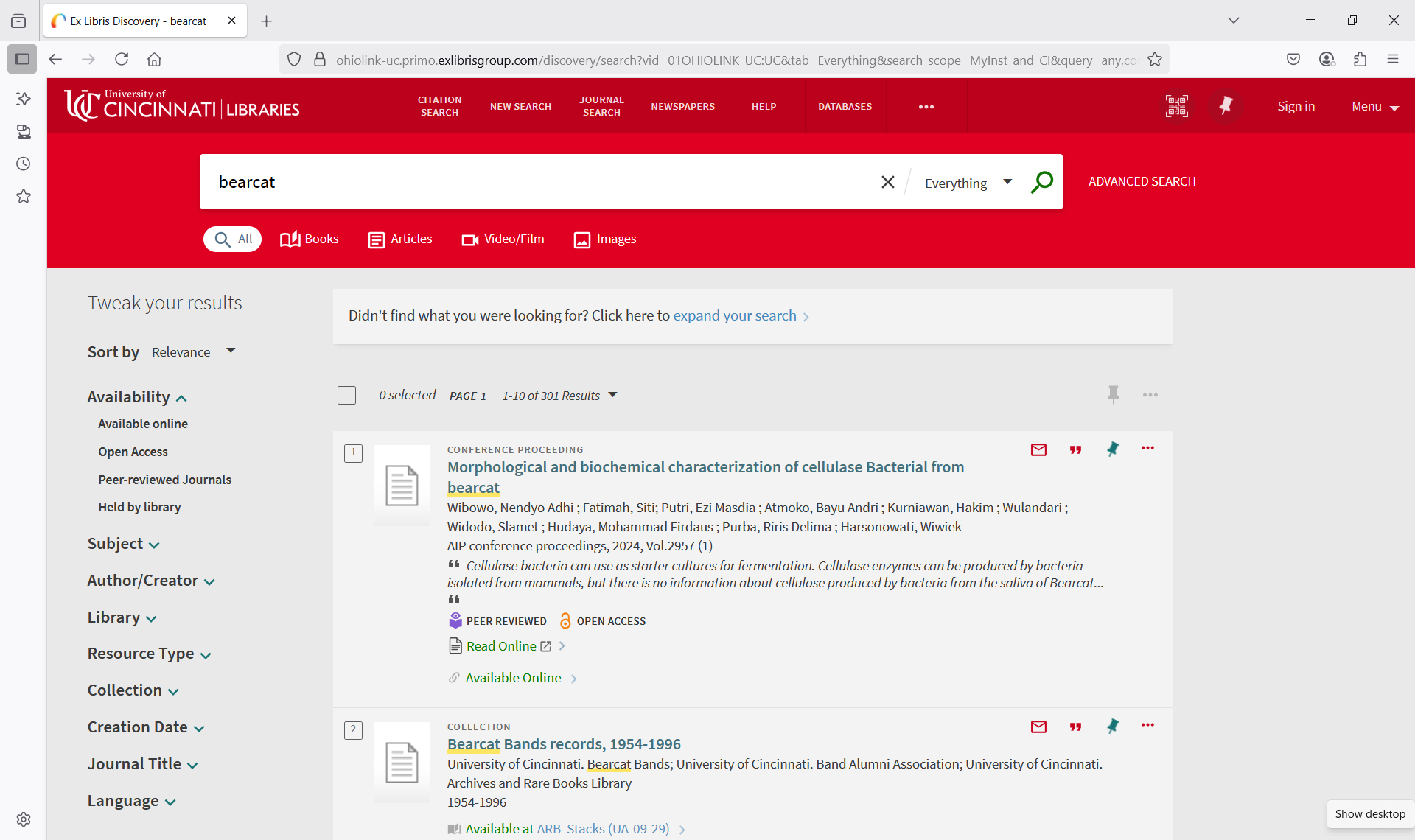
Task: Pin the Bearcat Bands record to favorites
Action: click(x=1112, y=727)
